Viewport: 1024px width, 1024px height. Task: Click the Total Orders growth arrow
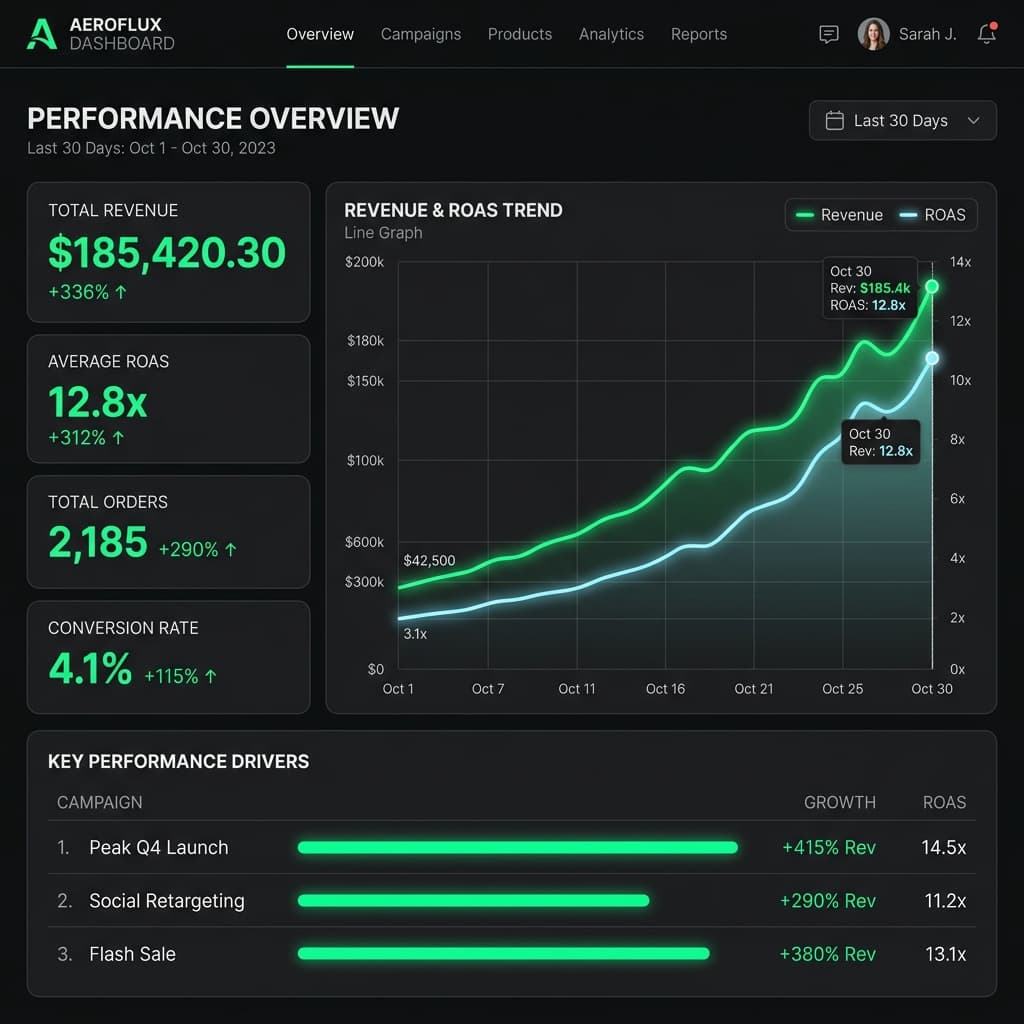coord(231,549)
